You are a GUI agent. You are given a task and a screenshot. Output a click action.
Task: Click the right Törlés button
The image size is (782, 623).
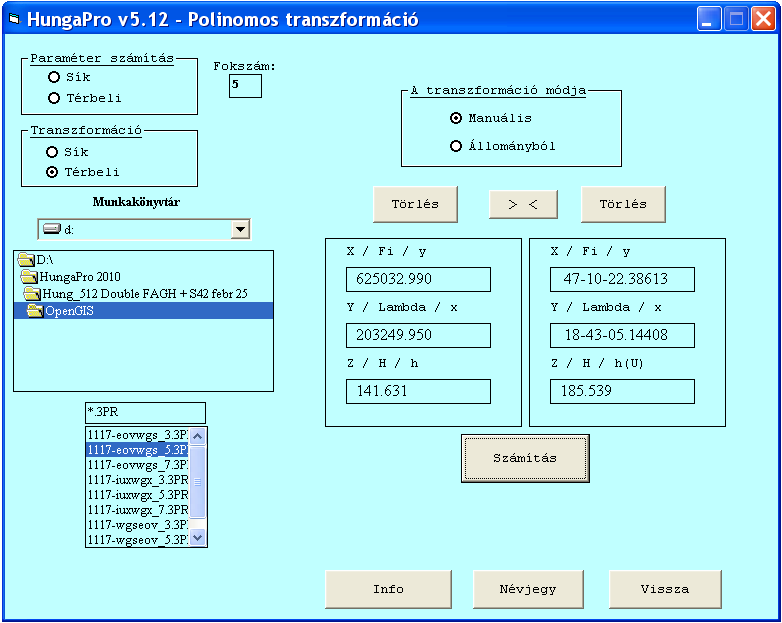click(623, 205)
